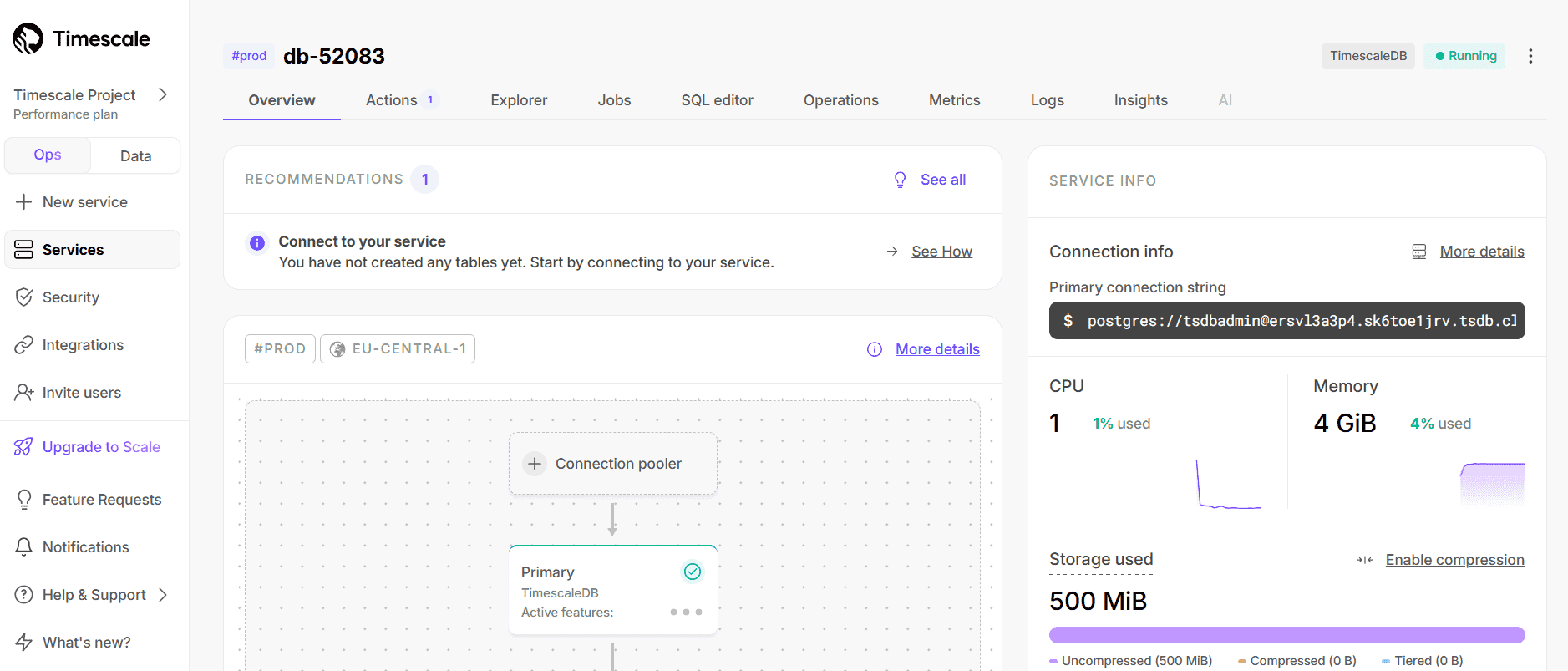Click the Uncompressed legend color swatch
Screen dimensions: 1568x671
click(x=1053, y=661)
